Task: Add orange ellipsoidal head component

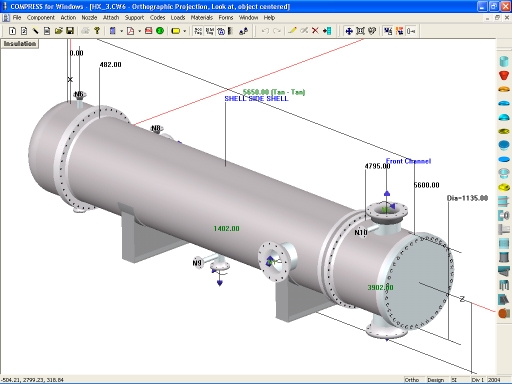Action: tap(504, 89)
